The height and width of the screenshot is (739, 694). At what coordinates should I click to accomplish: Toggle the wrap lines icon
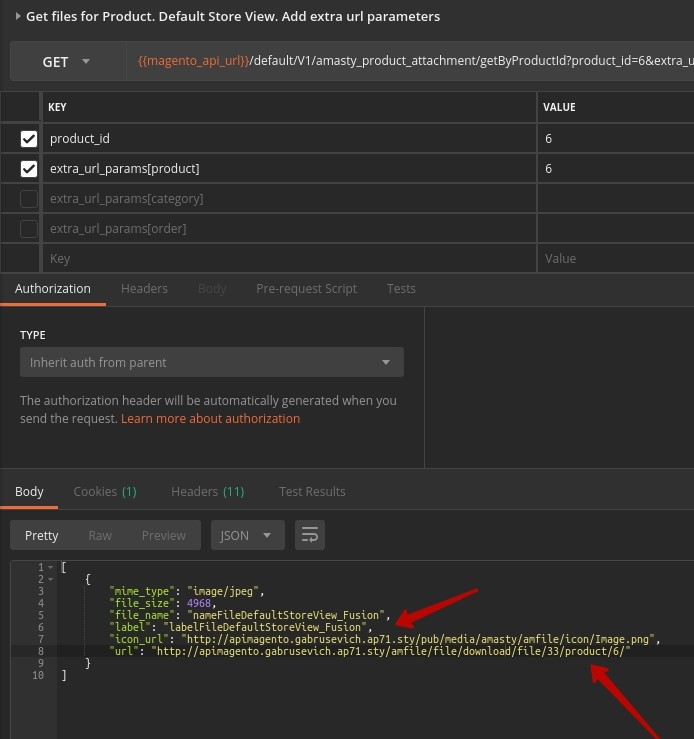[310, 536]
